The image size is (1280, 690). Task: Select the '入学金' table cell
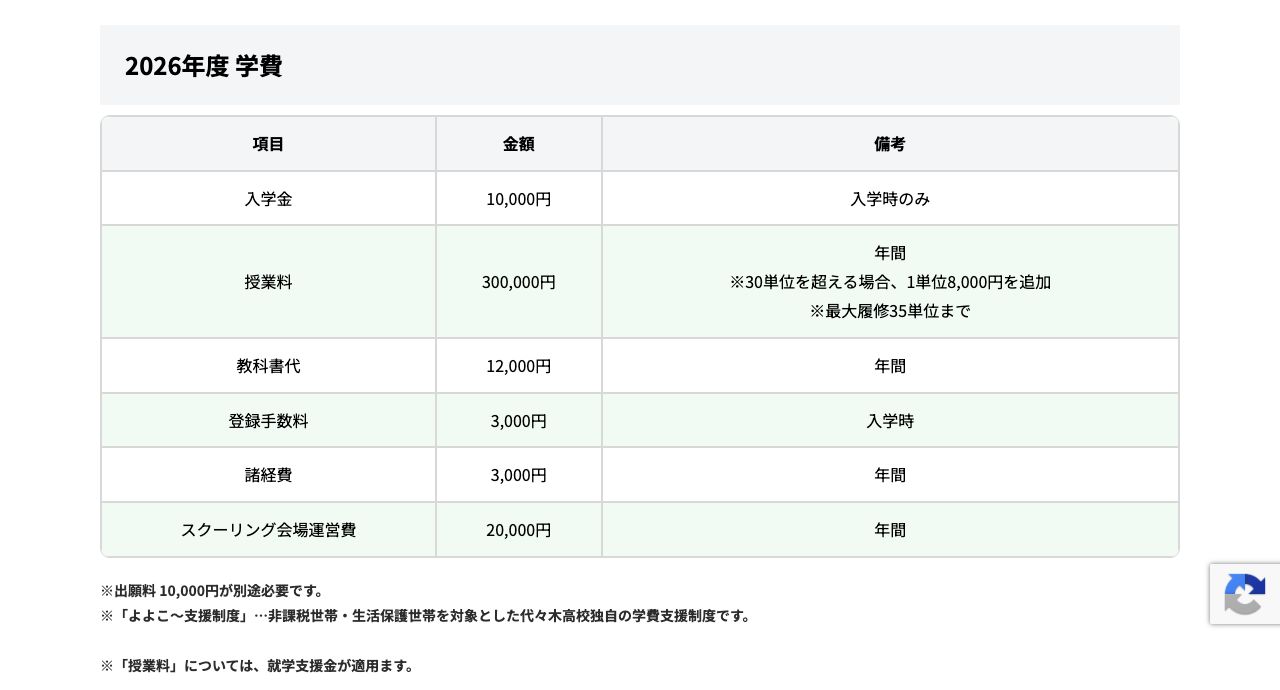tap(268, 199)
